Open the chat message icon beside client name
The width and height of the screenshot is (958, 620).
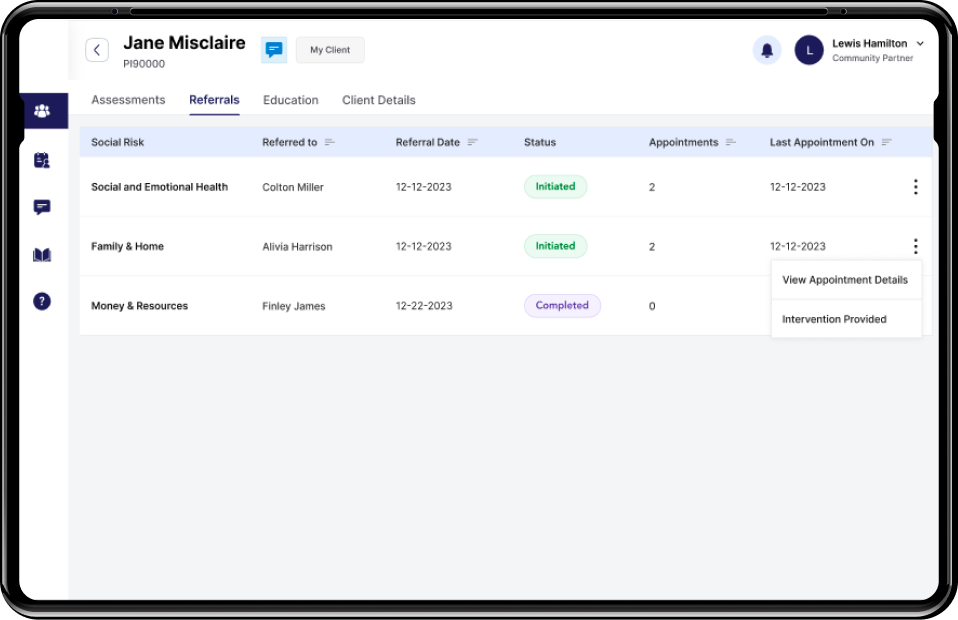point(274,50)
